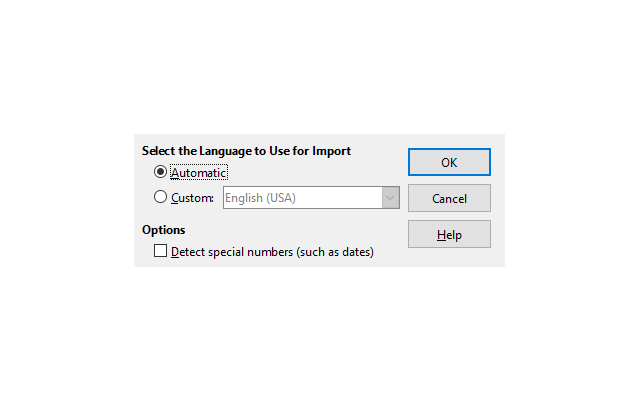This screenshot has height=400, width=640.
Task: Tick the special numbers detection box
Action: coord(160,251)
